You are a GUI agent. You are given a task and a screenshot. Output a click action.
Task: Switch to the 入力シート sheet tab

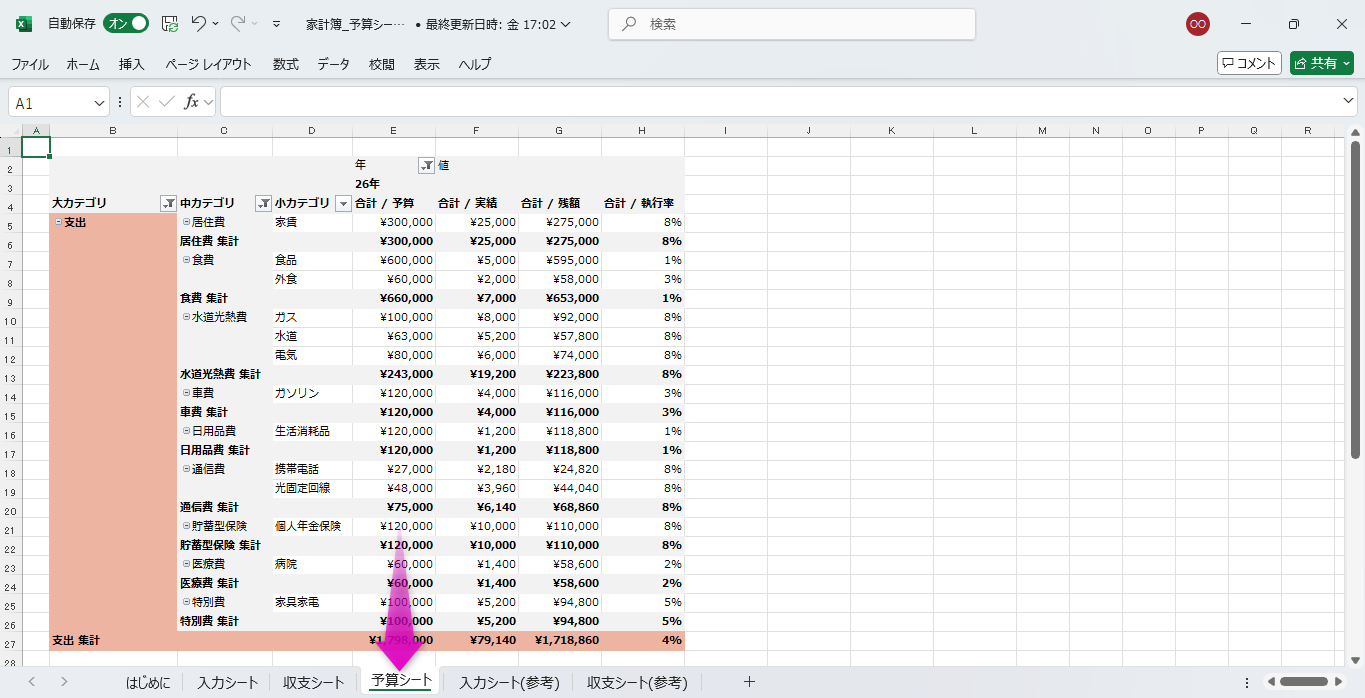(227, 682)
